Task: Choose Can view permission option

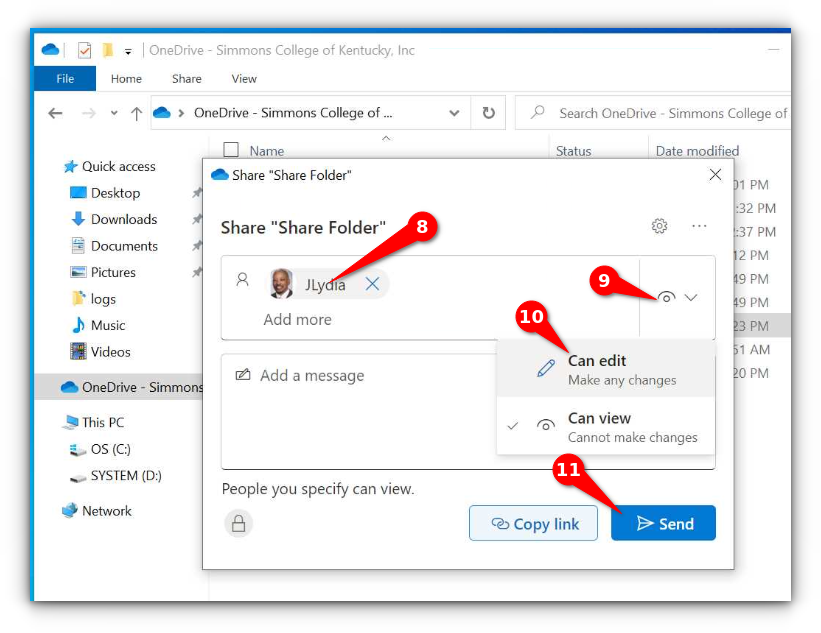Action: pos(606,427)
